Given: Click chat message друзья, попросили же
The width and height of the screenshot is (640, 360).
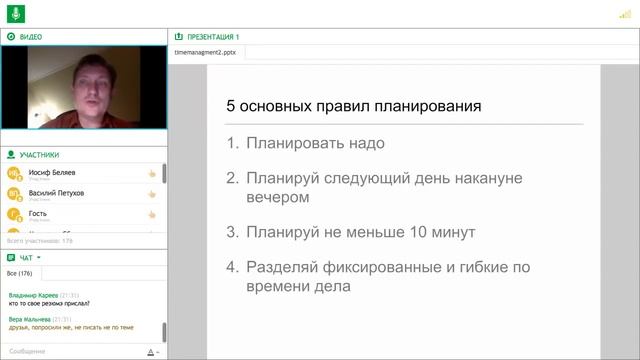Looking at the screenshot, I should 71,327.
